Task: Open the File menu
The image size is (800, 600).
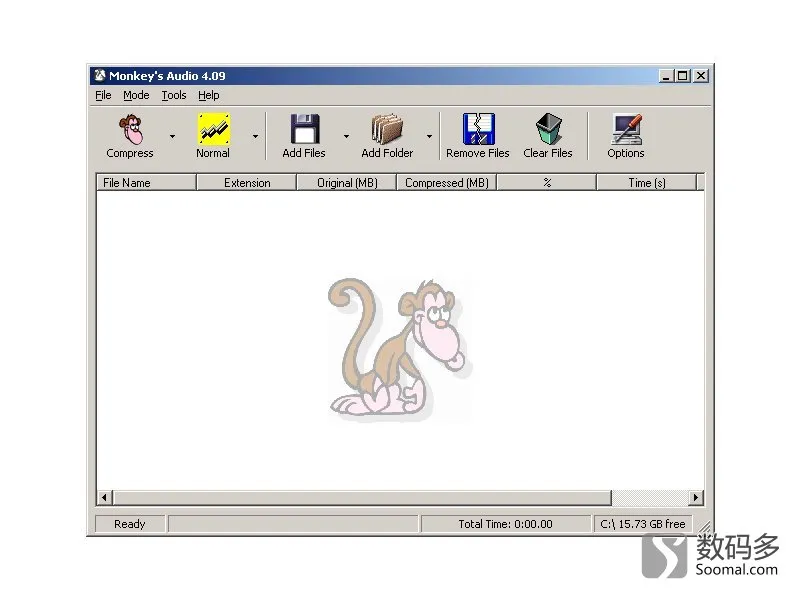Action: [103, 95]
